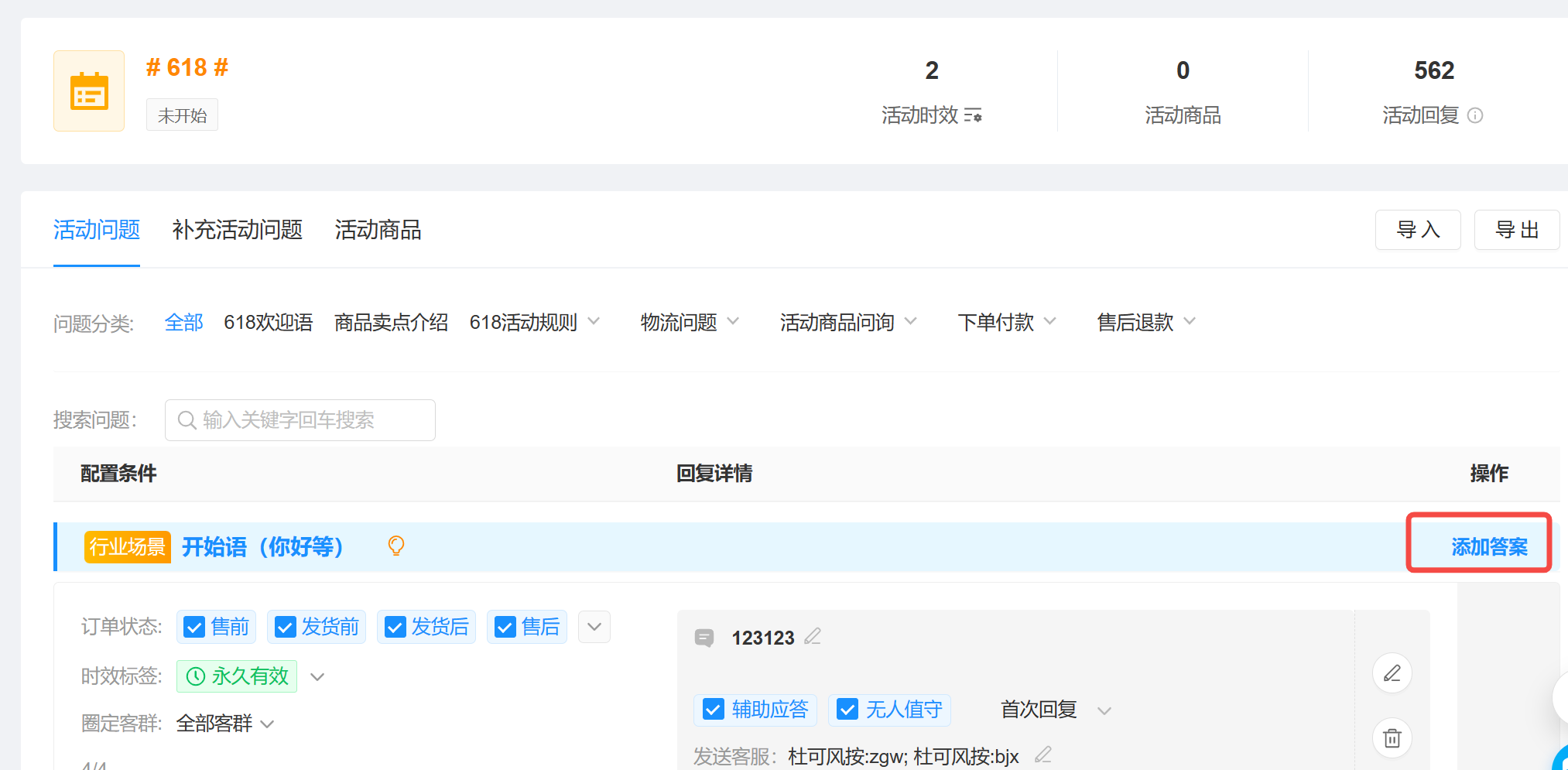Expand the 物流问题 category dropdown

(x=733, y=321)
